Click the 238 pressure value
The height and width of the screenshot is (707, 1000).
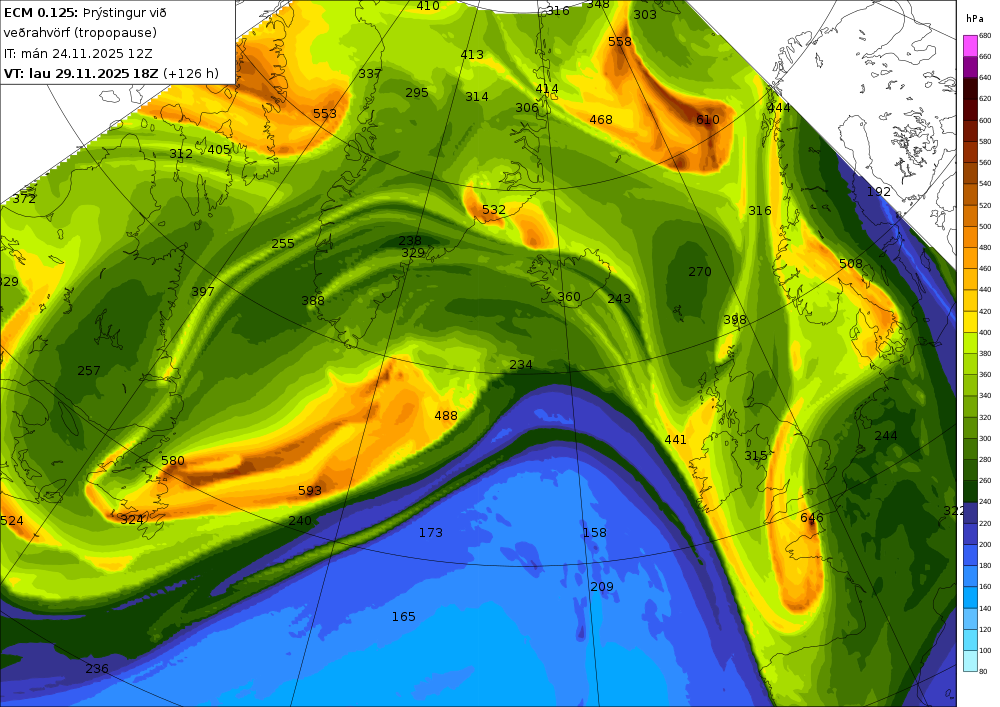pyautogui.click(x=410, y=240)
